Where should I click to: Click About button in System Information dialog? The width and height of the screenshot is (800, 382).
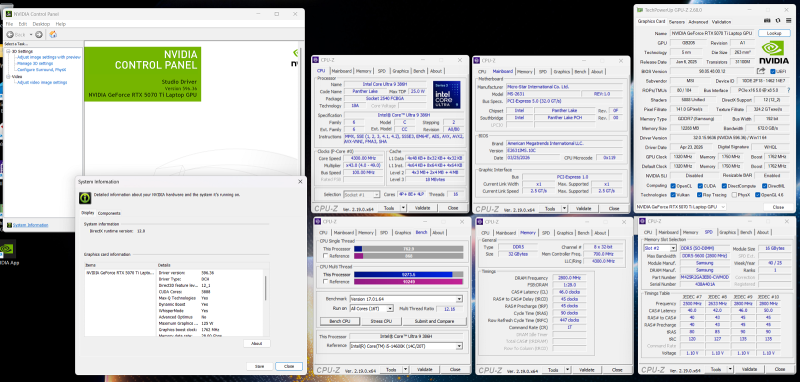[257, 344]
